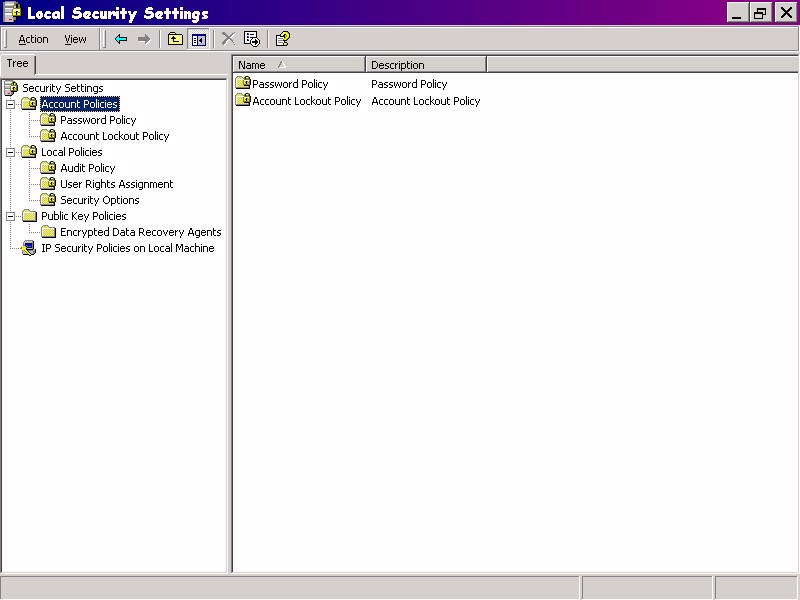The height and width of the screenshot is (600, 800).
Task: Click the Forward arrow toolbar icon
Action: coord(144,39)
